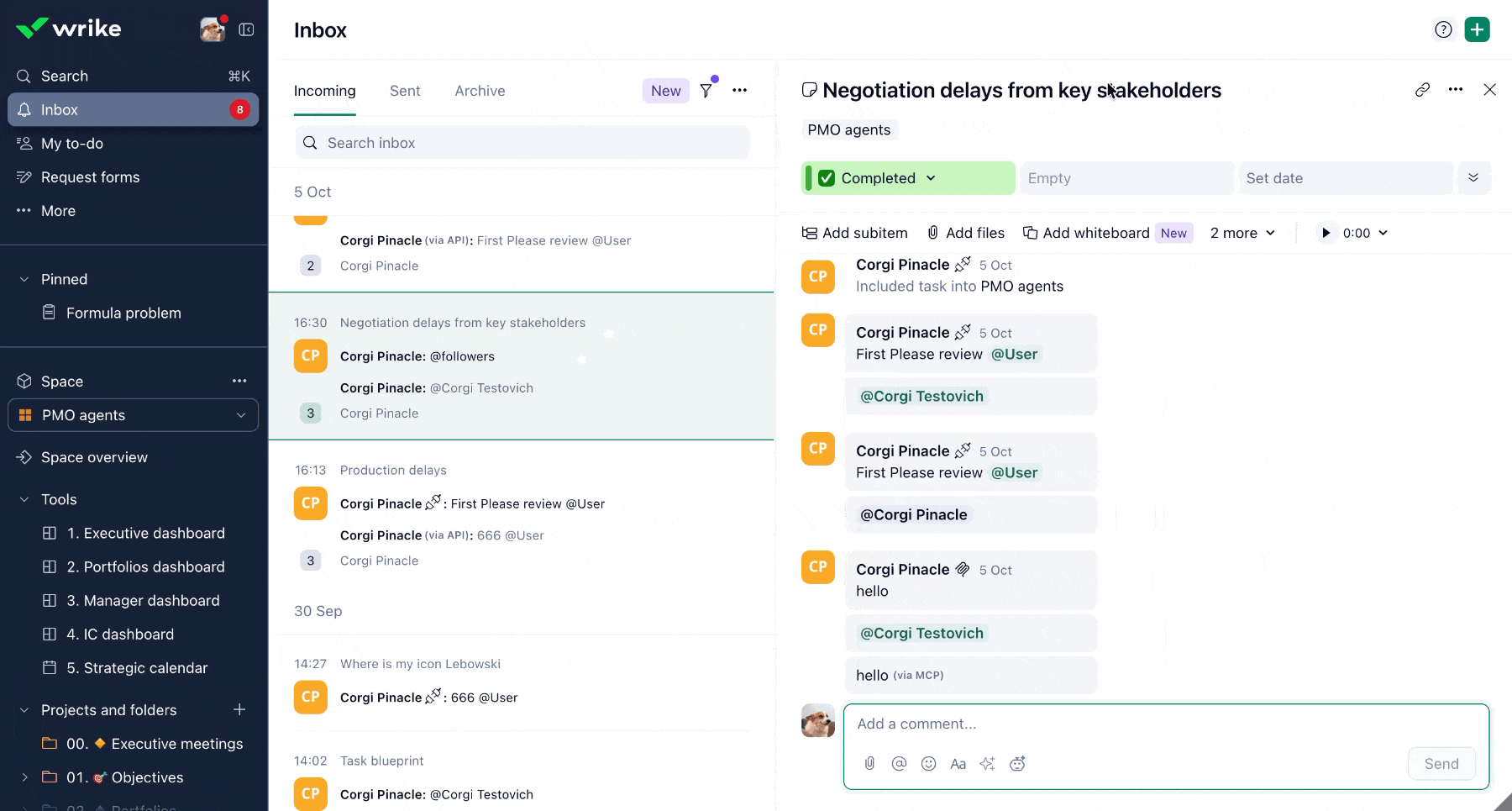
Task: Click the mention @ icon in comment box
Action: click(x=899, y=764)
